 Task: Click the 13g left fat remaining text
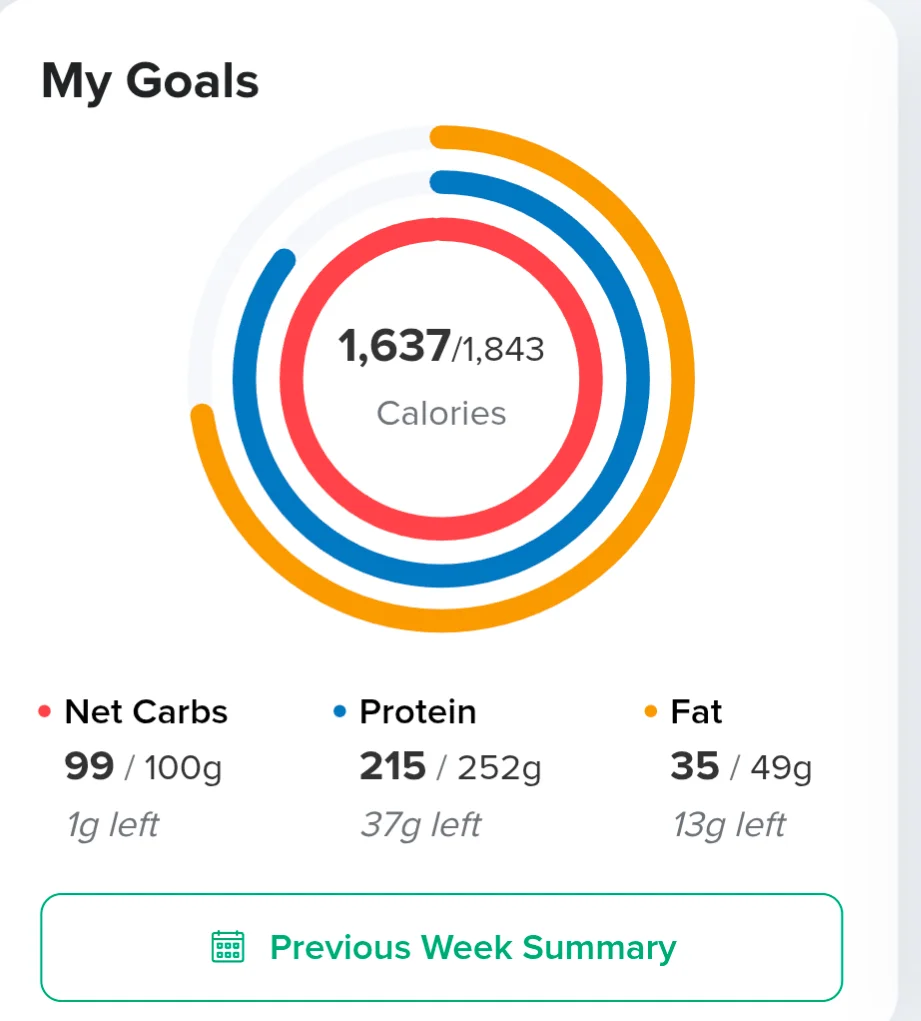tap(730, 825)
